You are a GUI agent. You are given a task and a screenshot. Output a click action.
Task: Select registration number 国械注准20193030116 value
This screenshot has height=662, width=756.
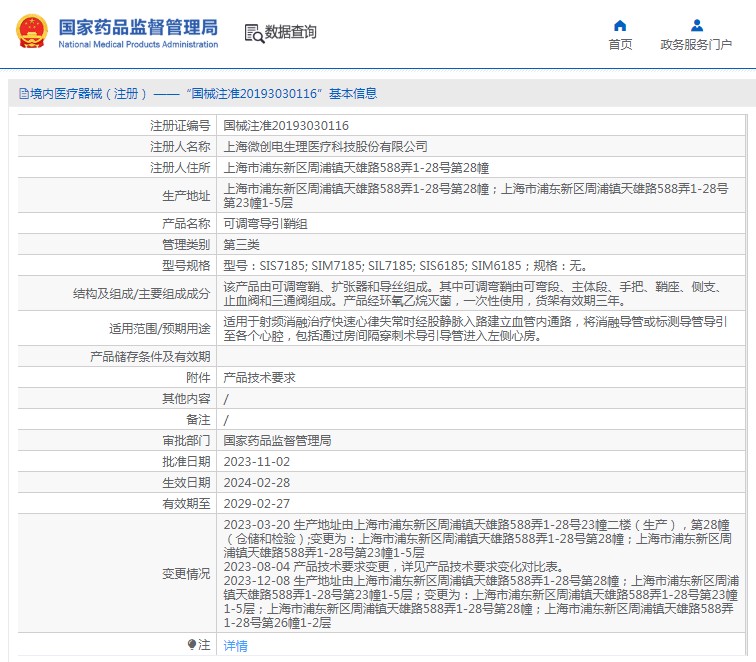(x=286, y=126)
